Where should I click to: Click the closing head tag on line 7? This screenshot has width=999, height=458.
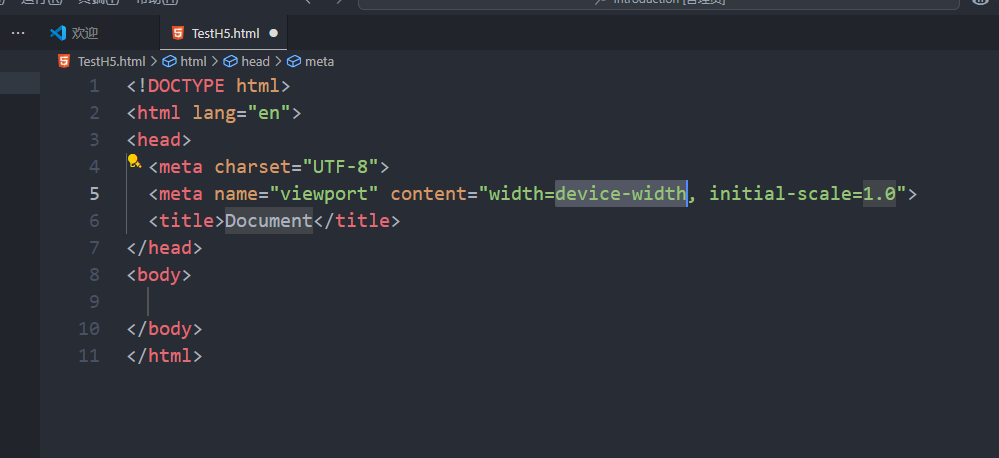pos(164,248)
